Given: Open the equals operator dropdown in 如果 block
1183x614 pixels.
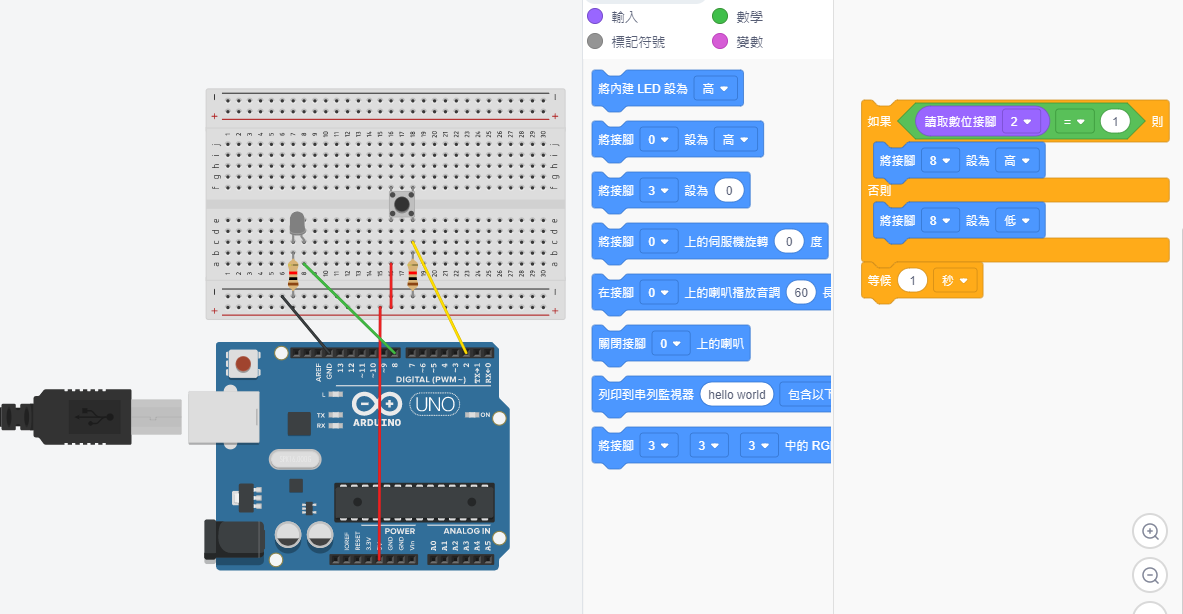Looking at the screenshot, I should [x=1073, y=121].
